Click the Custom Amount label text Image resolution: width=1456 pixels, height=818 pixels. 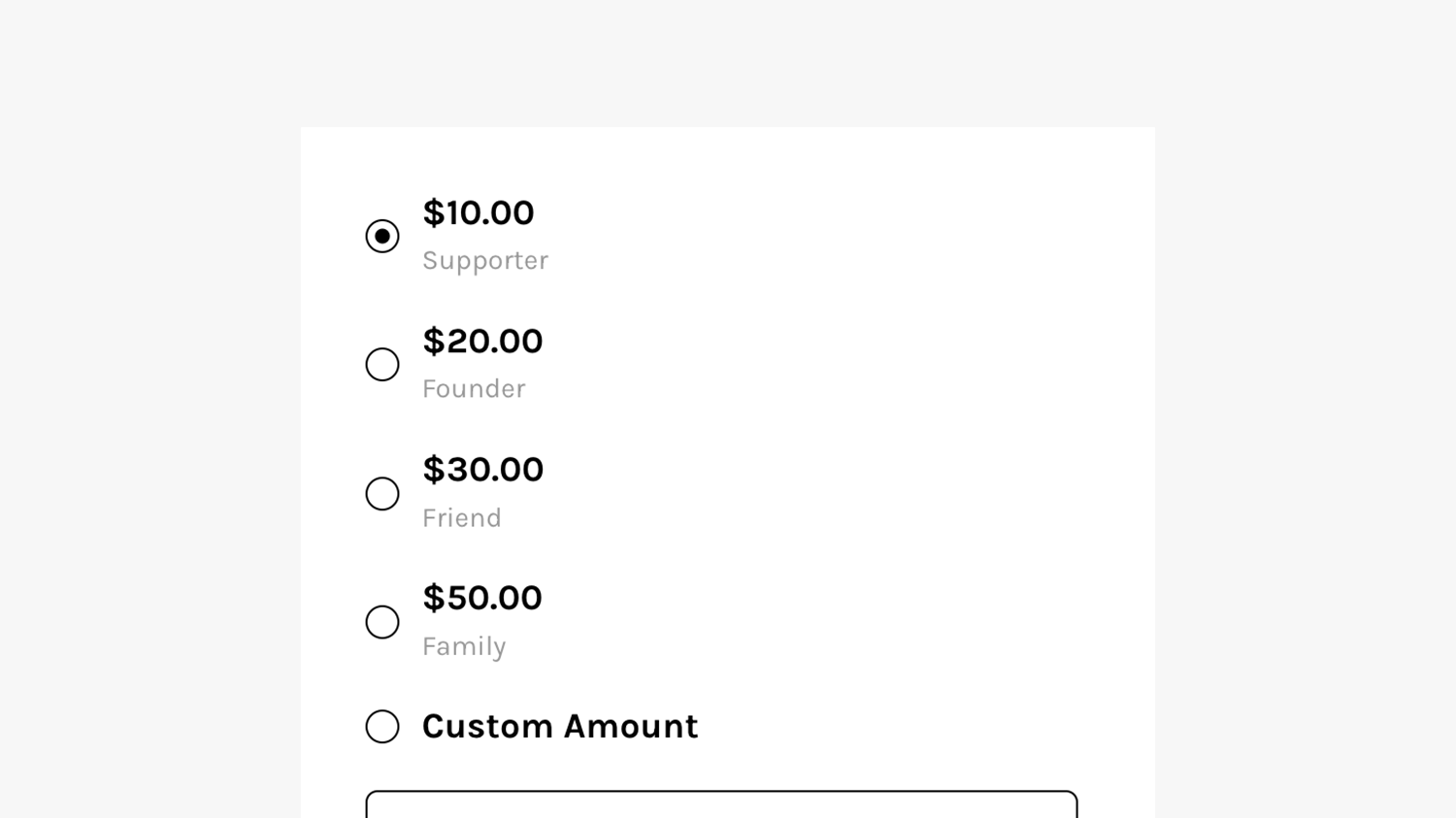point(560,727)
